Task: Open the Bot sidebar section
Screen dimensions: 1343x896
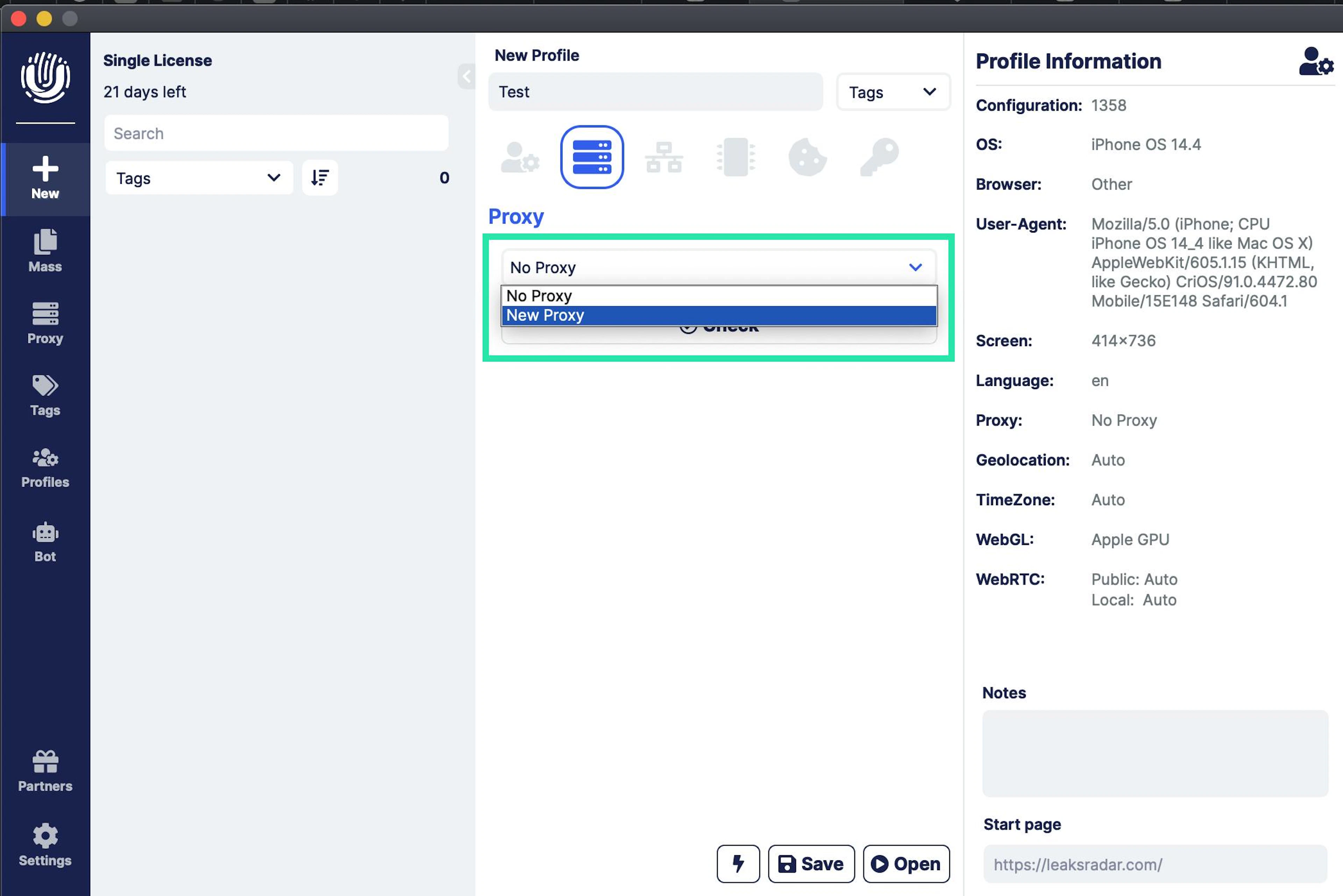Action: pos(45,542)
